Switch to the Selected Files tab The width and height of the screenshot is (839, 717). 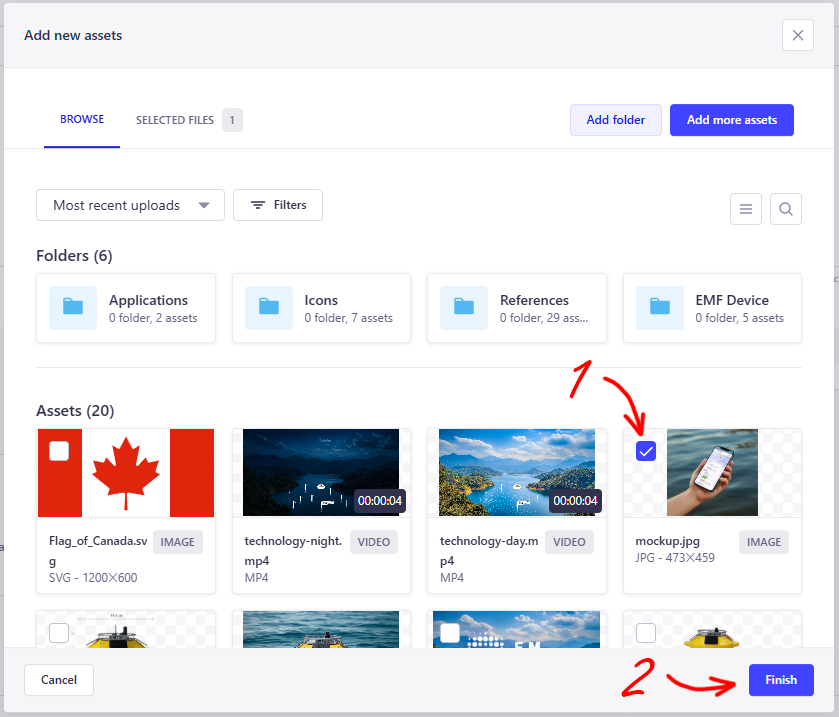pyautogui.click(x=188, y=120)
